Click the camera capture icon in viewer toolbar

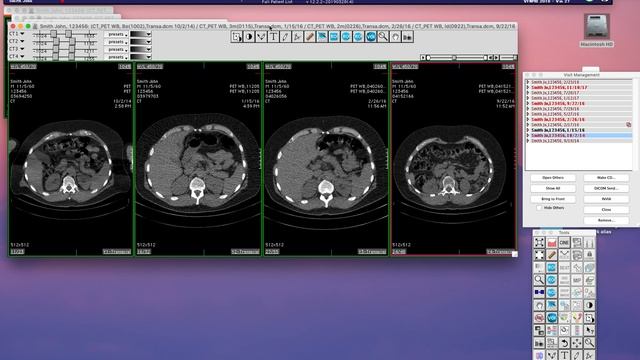tap(407, 37)
